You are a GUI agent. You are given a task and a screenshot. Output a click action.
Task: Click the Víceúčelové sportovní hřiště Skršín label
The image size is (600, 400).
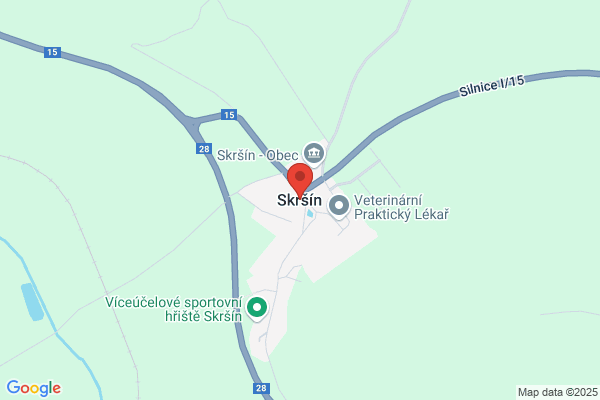pyautogui.click(x=174, y=309)
